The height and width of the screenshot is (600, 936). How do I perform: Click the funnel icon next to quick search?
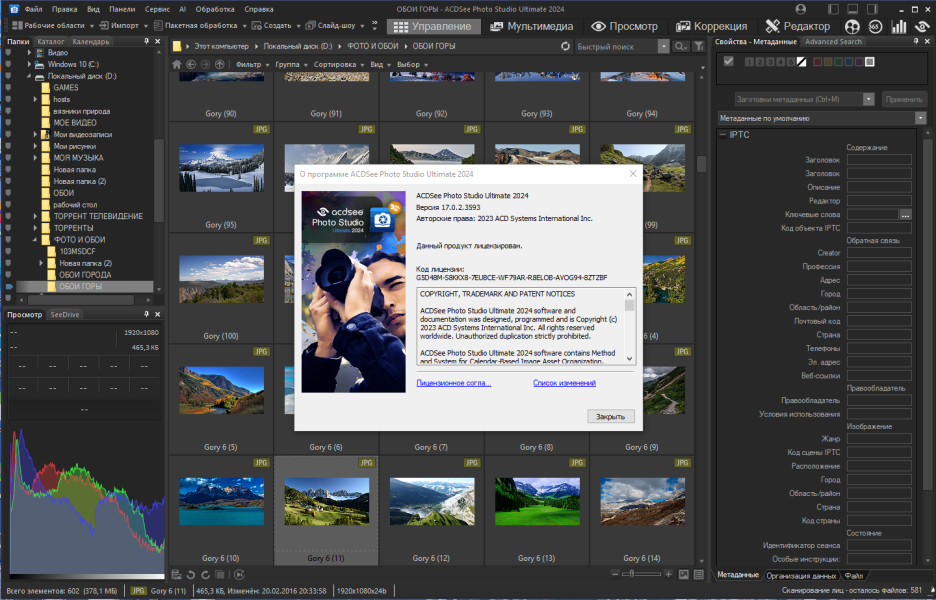[x=698, y=46]
